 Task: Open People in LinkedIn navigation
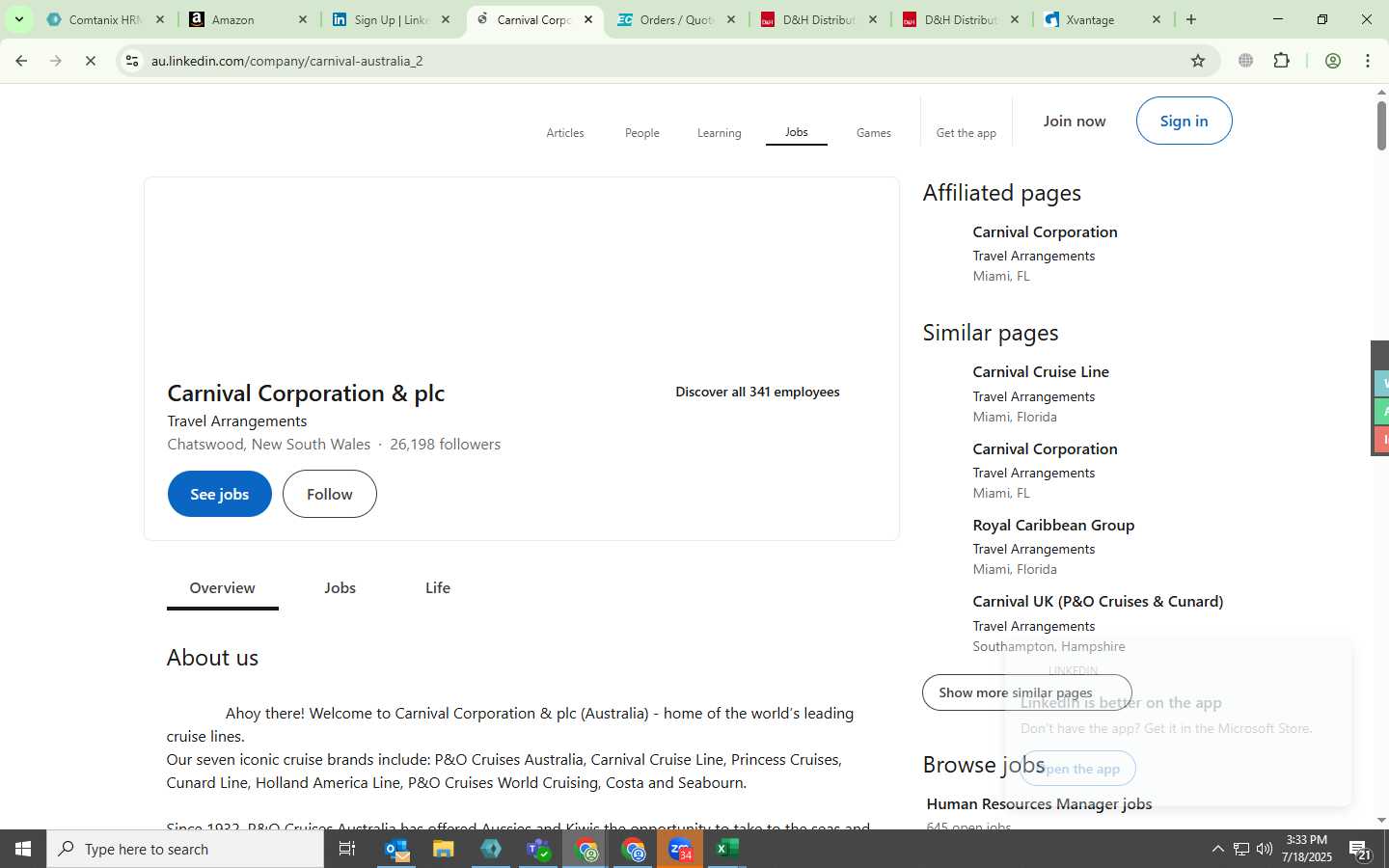pos(642,133)
